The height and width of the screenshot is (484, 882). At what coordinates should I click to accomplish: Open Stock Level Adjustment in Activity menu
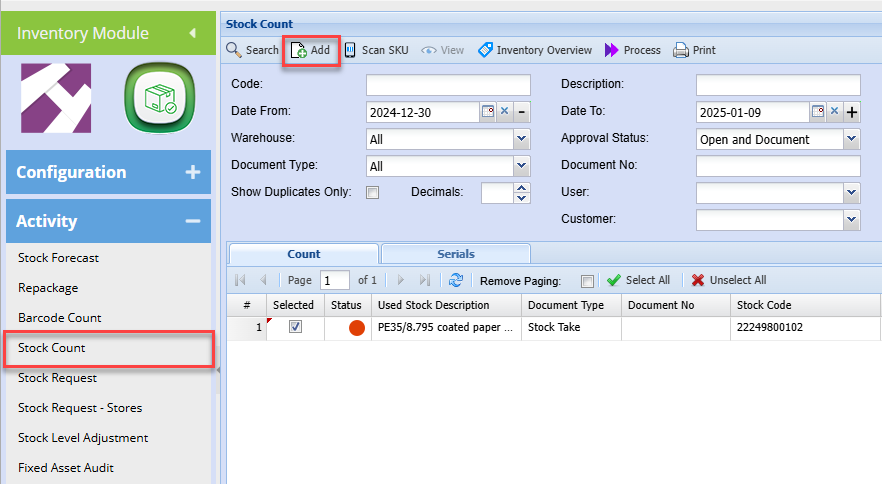coord(83,438)
